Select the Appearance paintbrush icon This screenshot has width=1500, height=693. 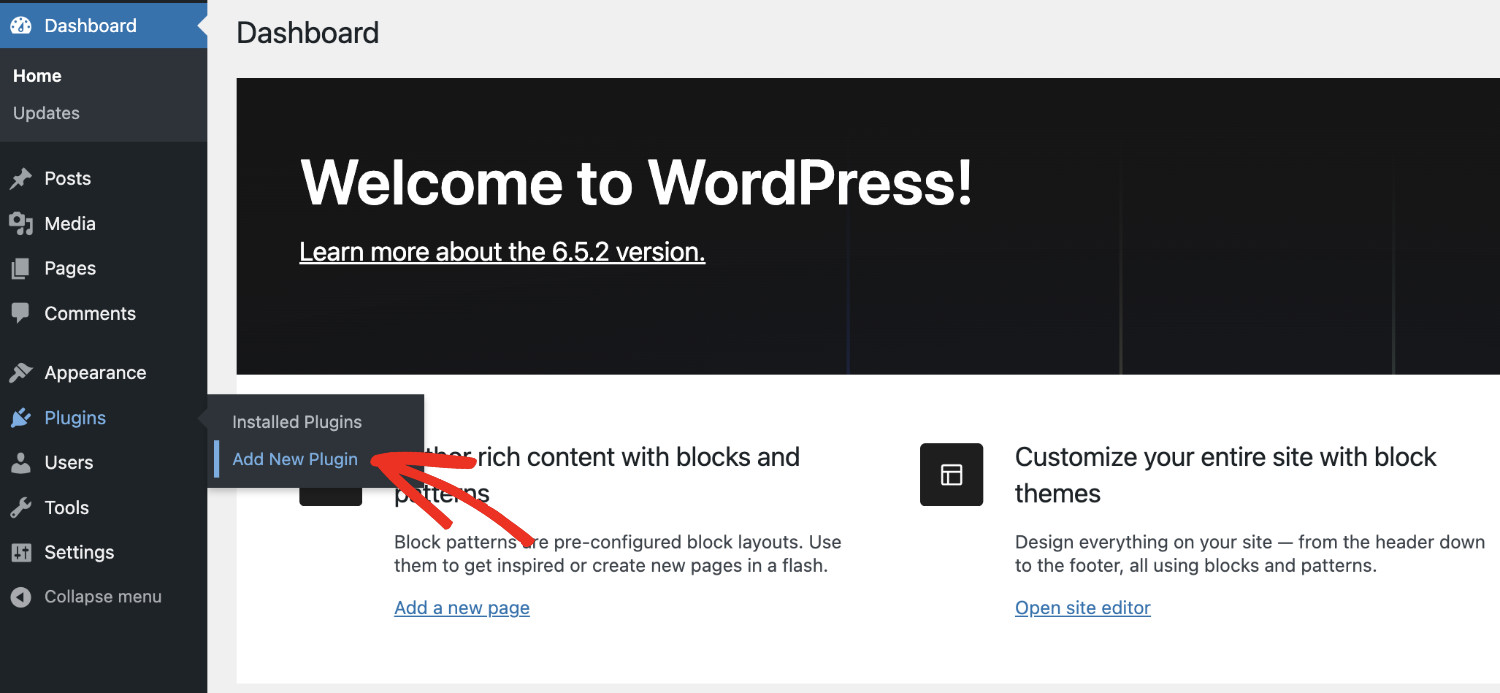[21, 372]
